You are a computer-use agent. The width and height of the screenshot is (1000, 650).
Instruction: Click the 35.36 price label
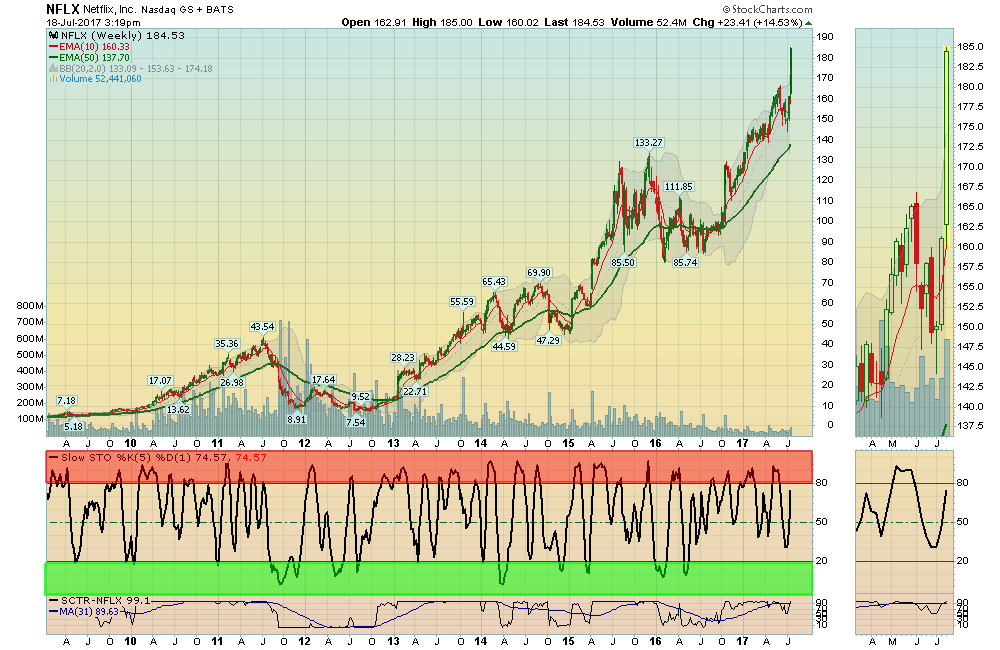pos(226,344)
